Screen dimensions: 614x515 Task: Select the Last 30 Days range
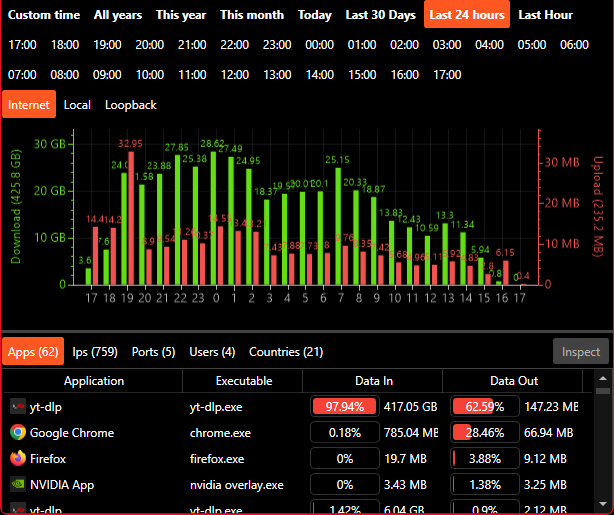point(380,15)
